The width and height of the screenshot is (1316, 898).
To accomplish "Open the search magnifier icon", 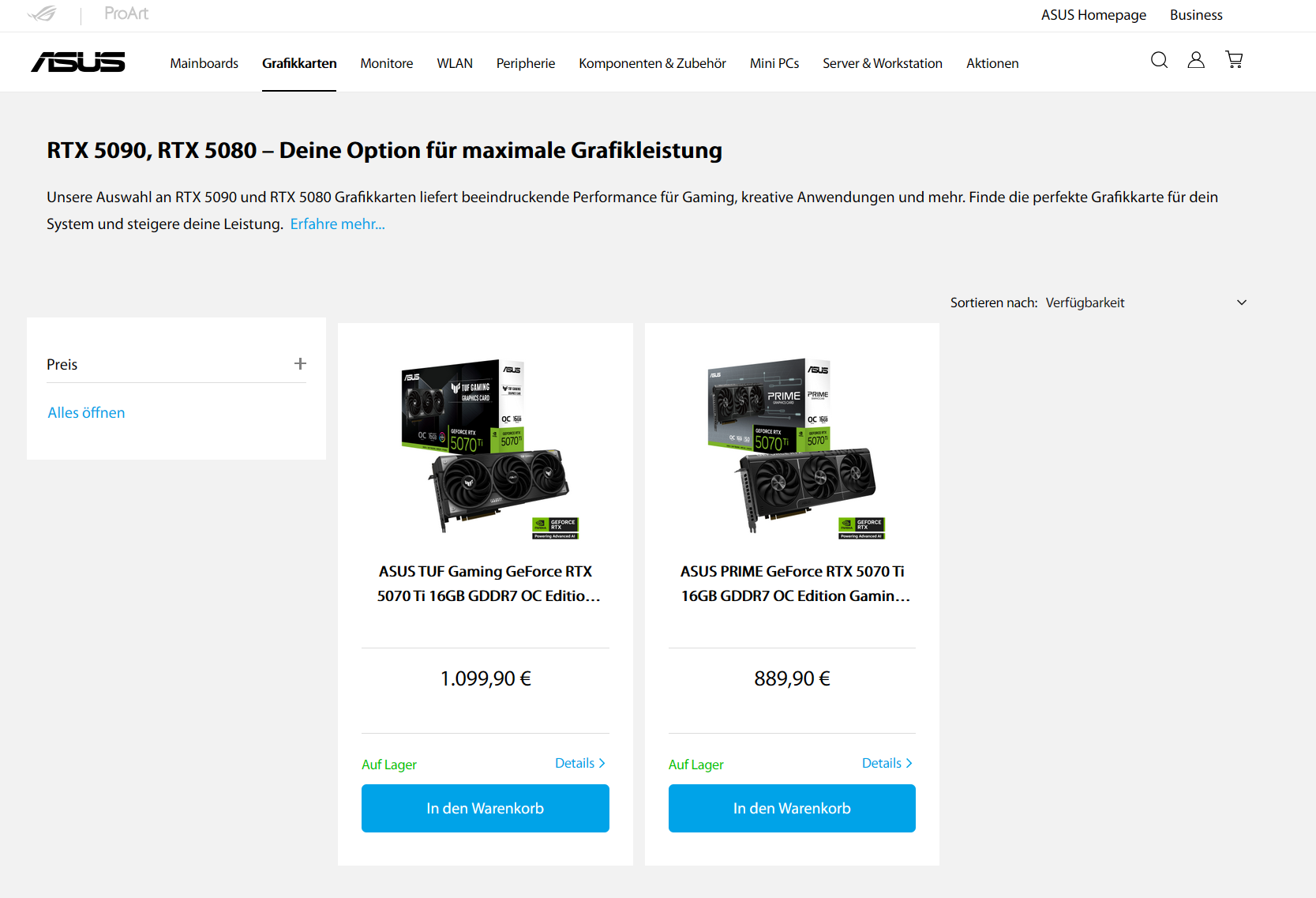I will [1159, 60].
